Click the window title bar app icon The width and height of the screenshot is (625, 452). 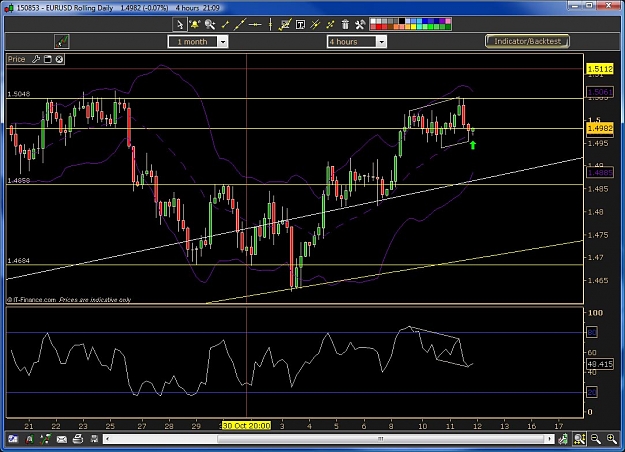[x=9, y=8]
